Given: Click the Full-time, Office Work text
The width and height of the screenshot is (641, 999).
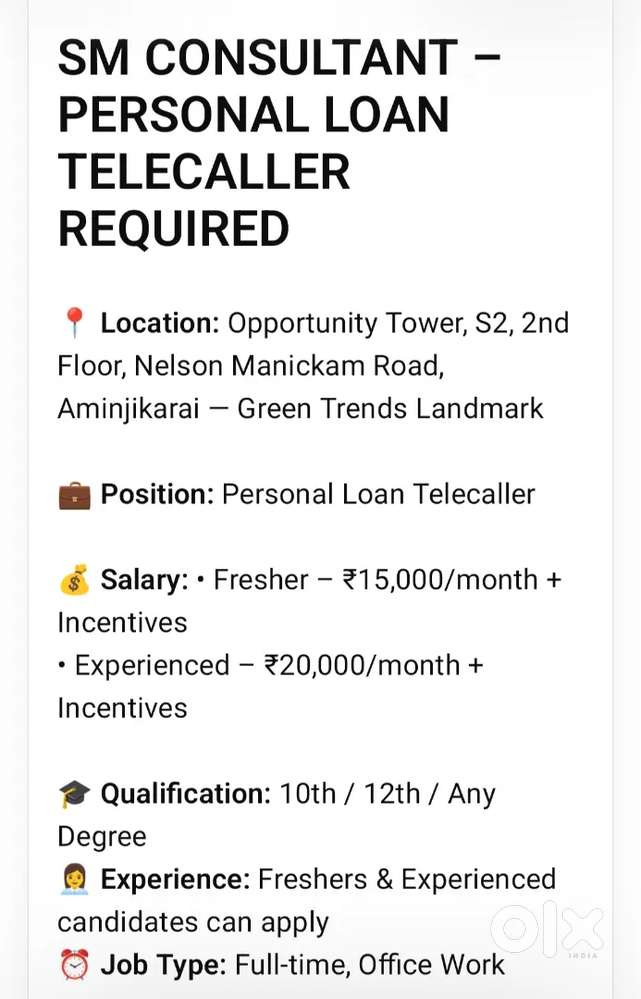Looking at the screenshot, I should (x=370, y=965).
